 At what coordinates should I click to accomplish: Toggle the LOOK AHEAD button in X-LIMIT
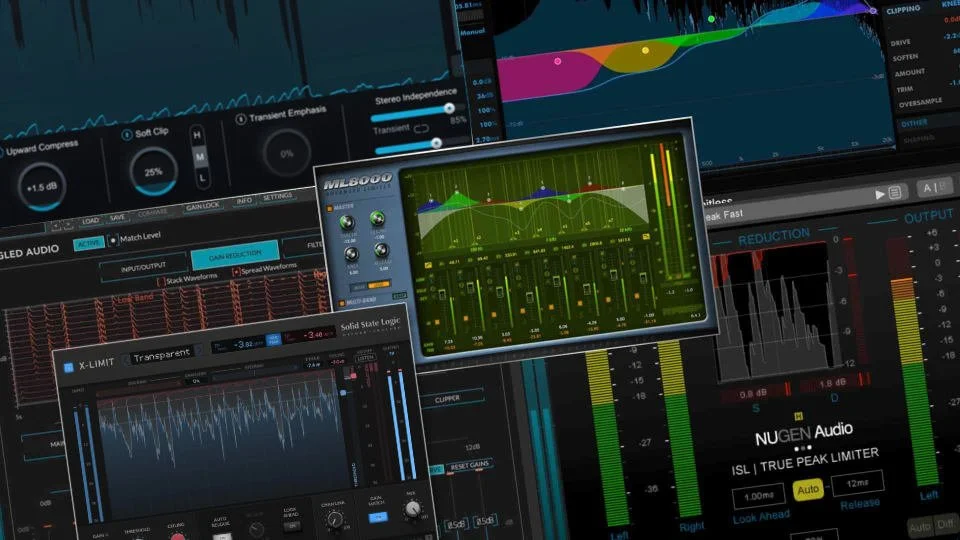point(291,525)
